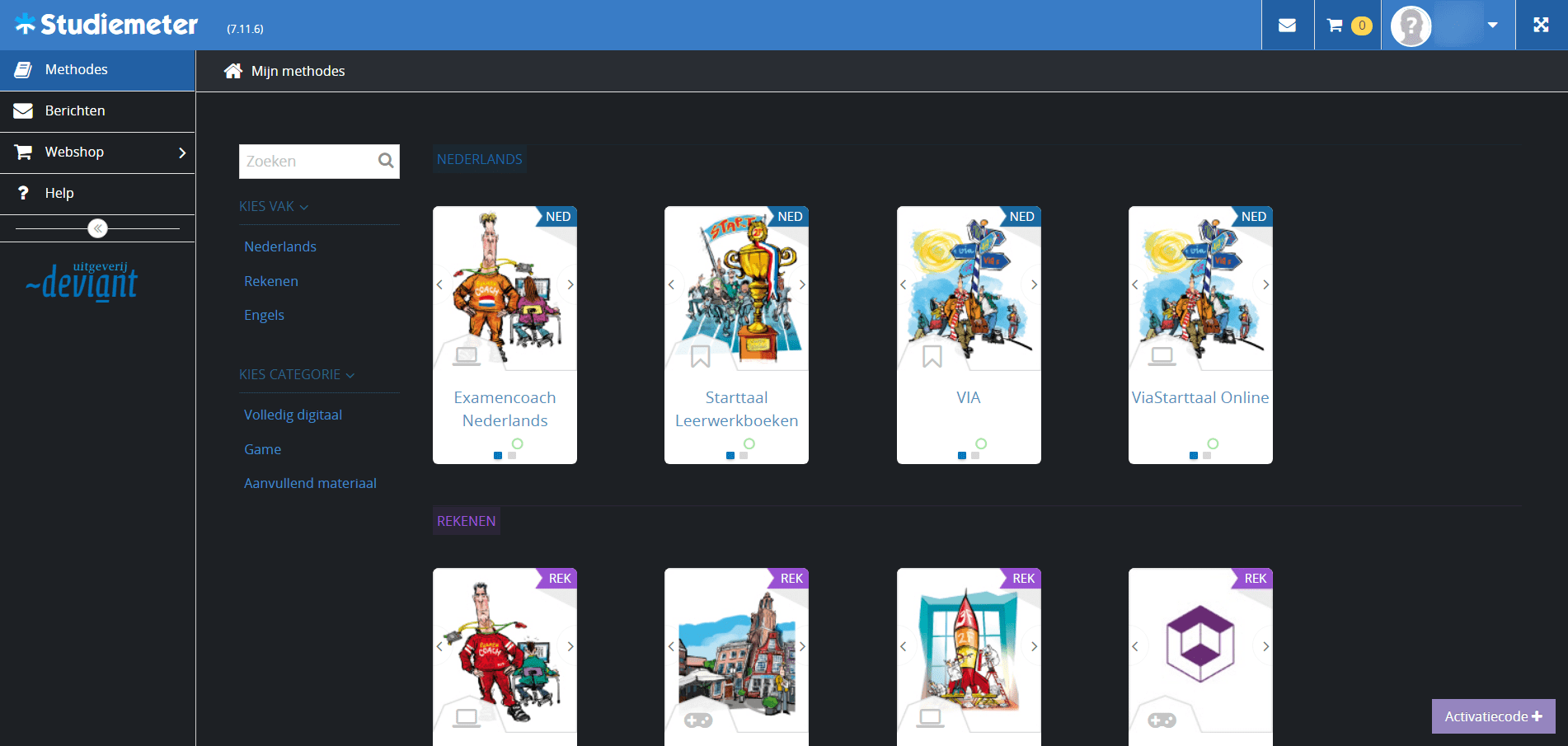
Task: Click the NEDERLANDS section heading
Action: point(480,159)
